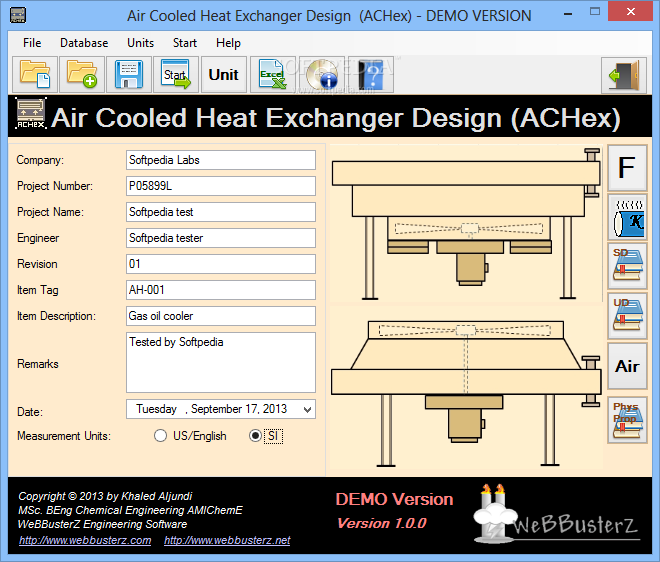Click the Item Tag field AH-001
This screenshot has width=660, height=562.
point(221,290)
